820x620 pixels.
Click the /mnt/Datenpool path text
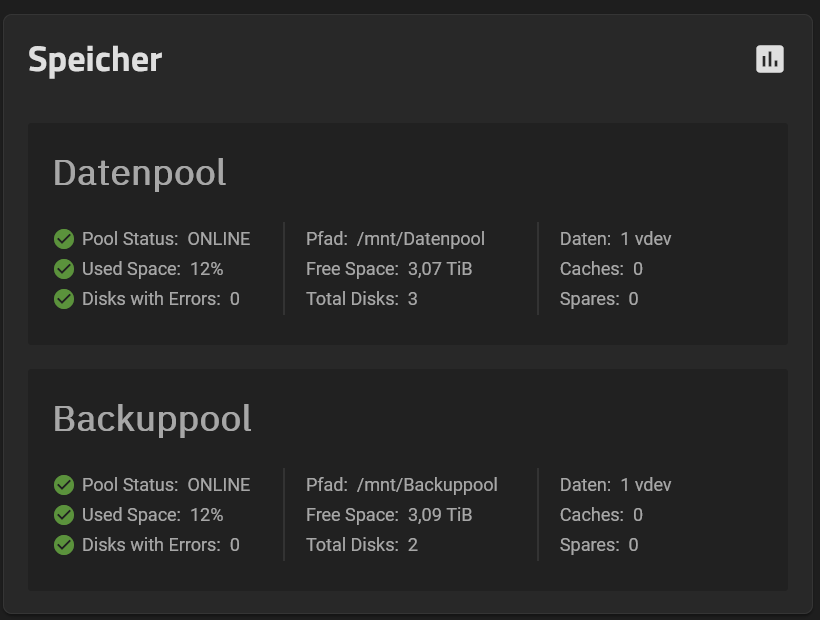(x=420, y=239)
